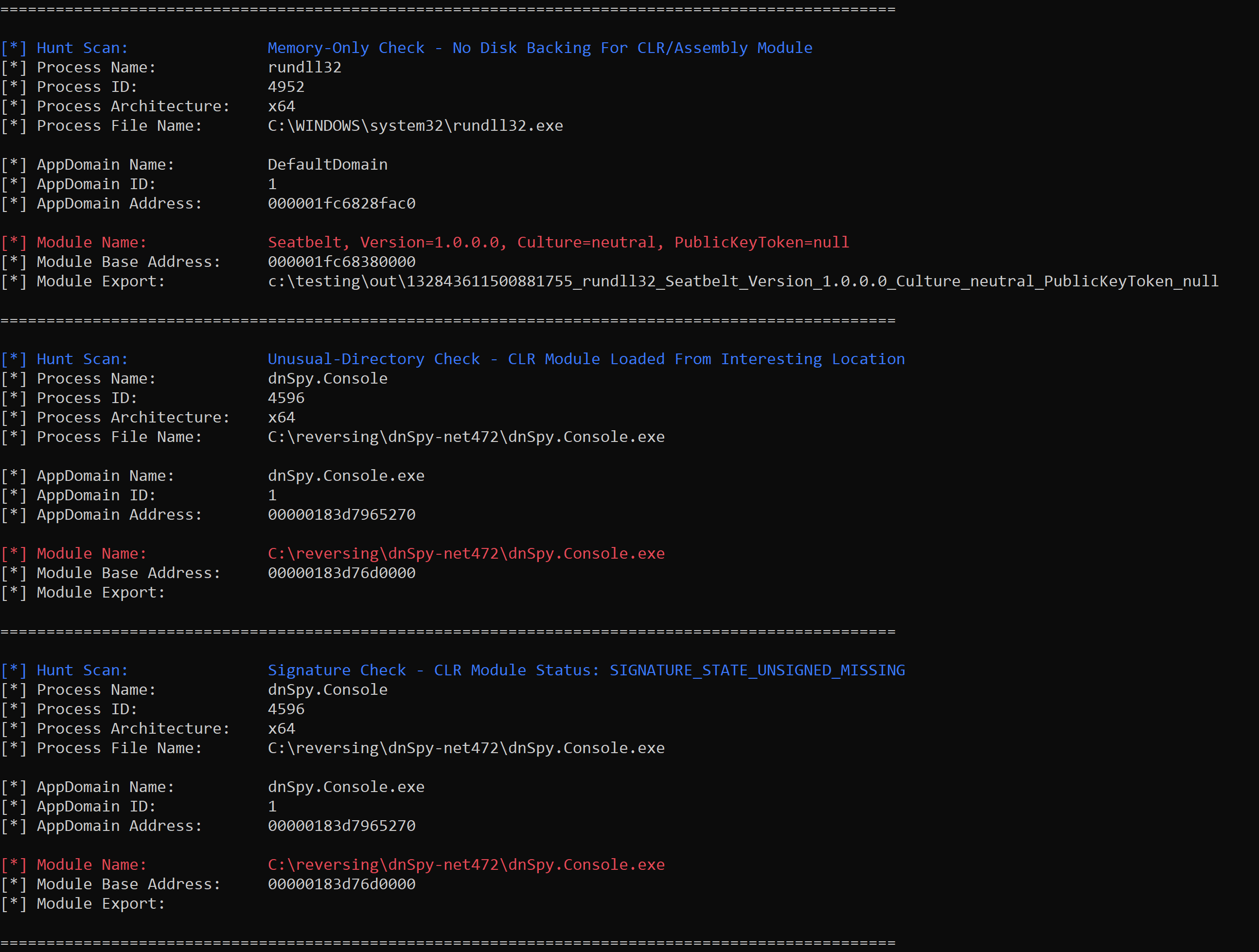This screenshot has height=952, width=1259.
Task: Click the path C:\WINDOWS\system32\rundll32.exe
Action: (x=415, y=126)
